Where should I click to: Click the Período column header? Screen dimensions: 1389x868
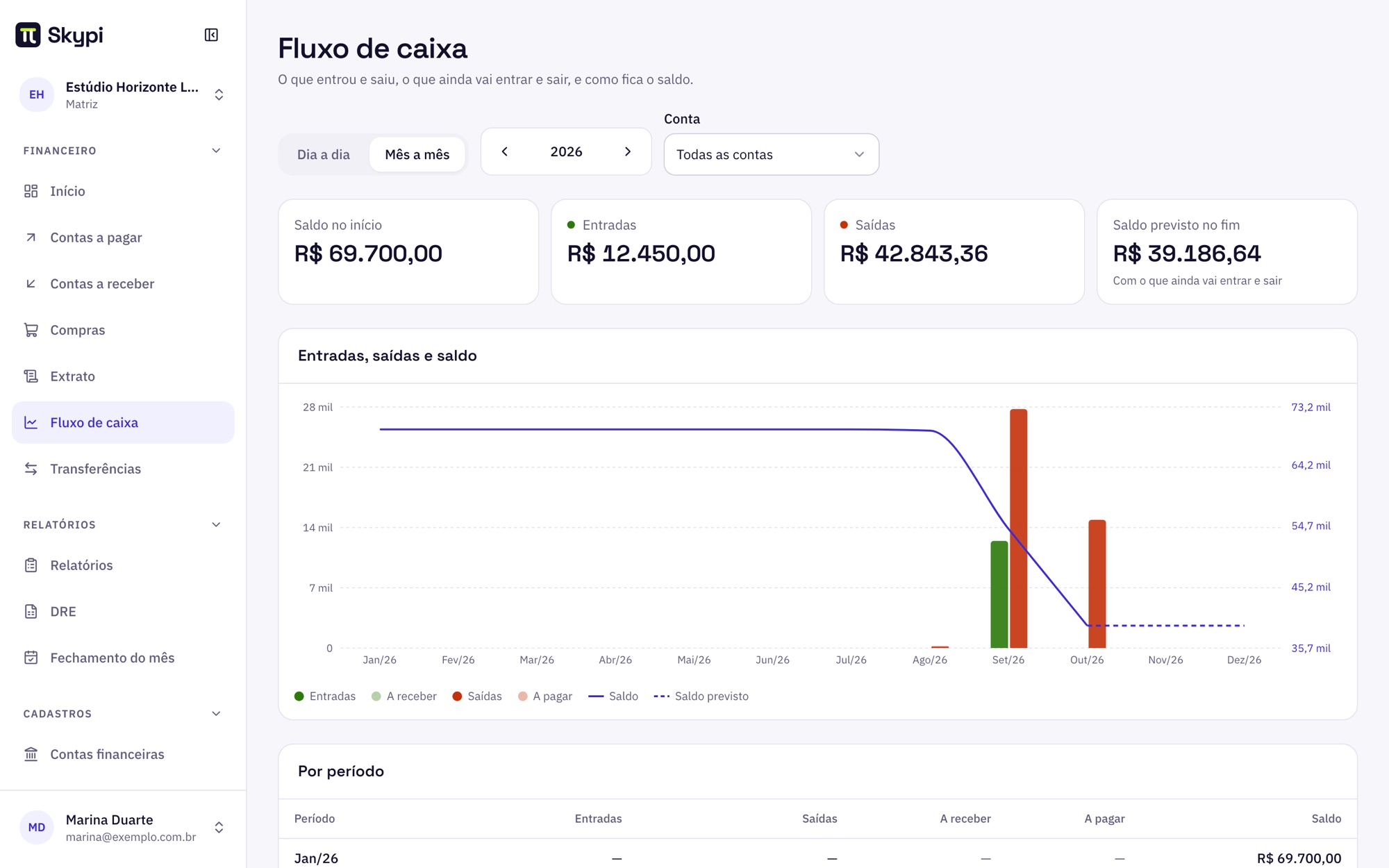[315, 818]
